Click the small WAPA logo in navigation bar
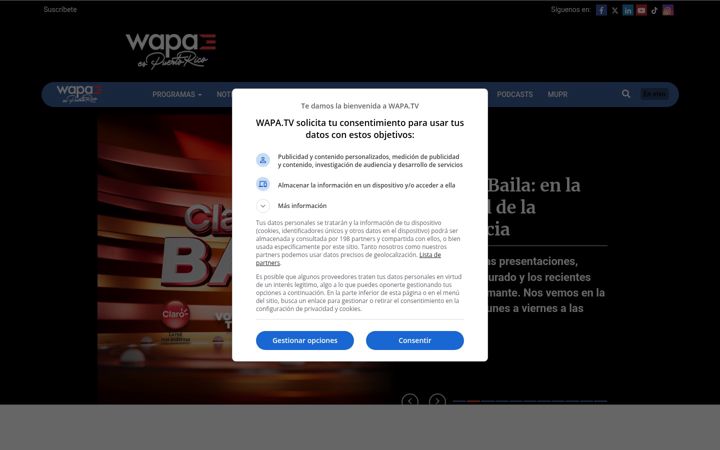 79,94
